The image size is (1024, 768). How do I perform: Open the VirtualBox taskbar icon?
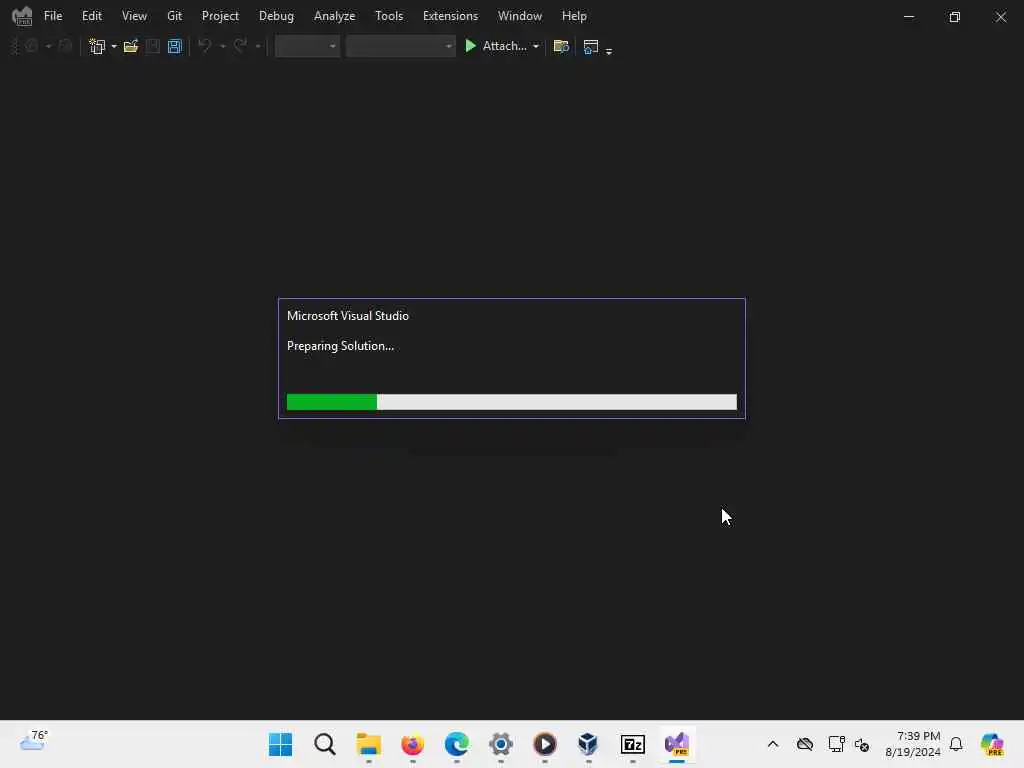tap(588, 744)
